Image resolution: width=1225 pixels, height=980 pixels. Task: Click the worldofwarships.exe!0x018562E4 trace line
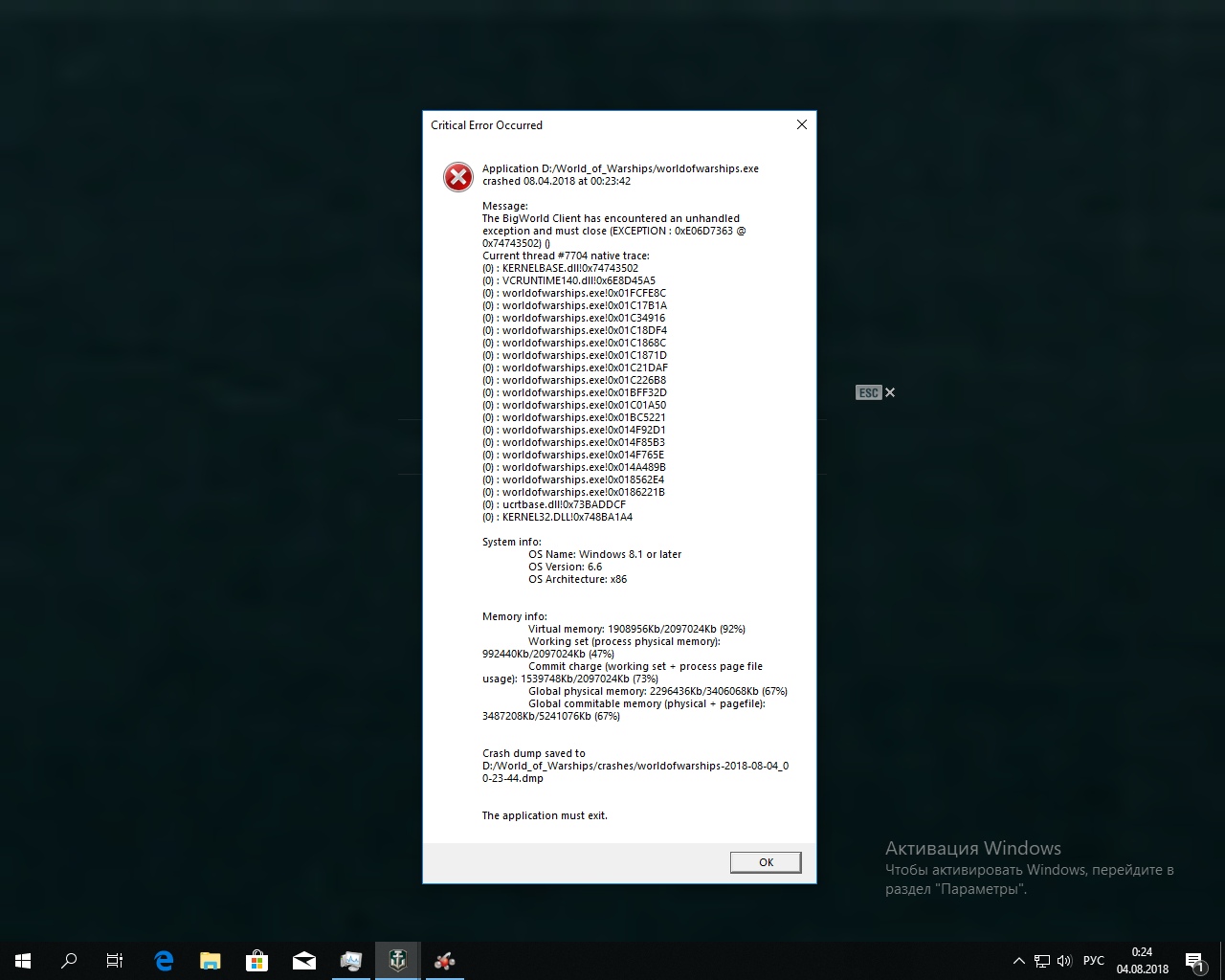[x=573, y=479]
